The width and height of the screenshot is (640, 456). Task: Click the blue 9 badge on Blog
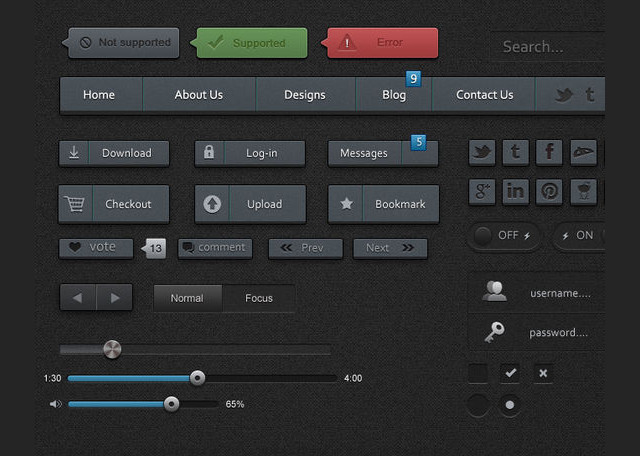pyautogui.click(x=413, y=79)
